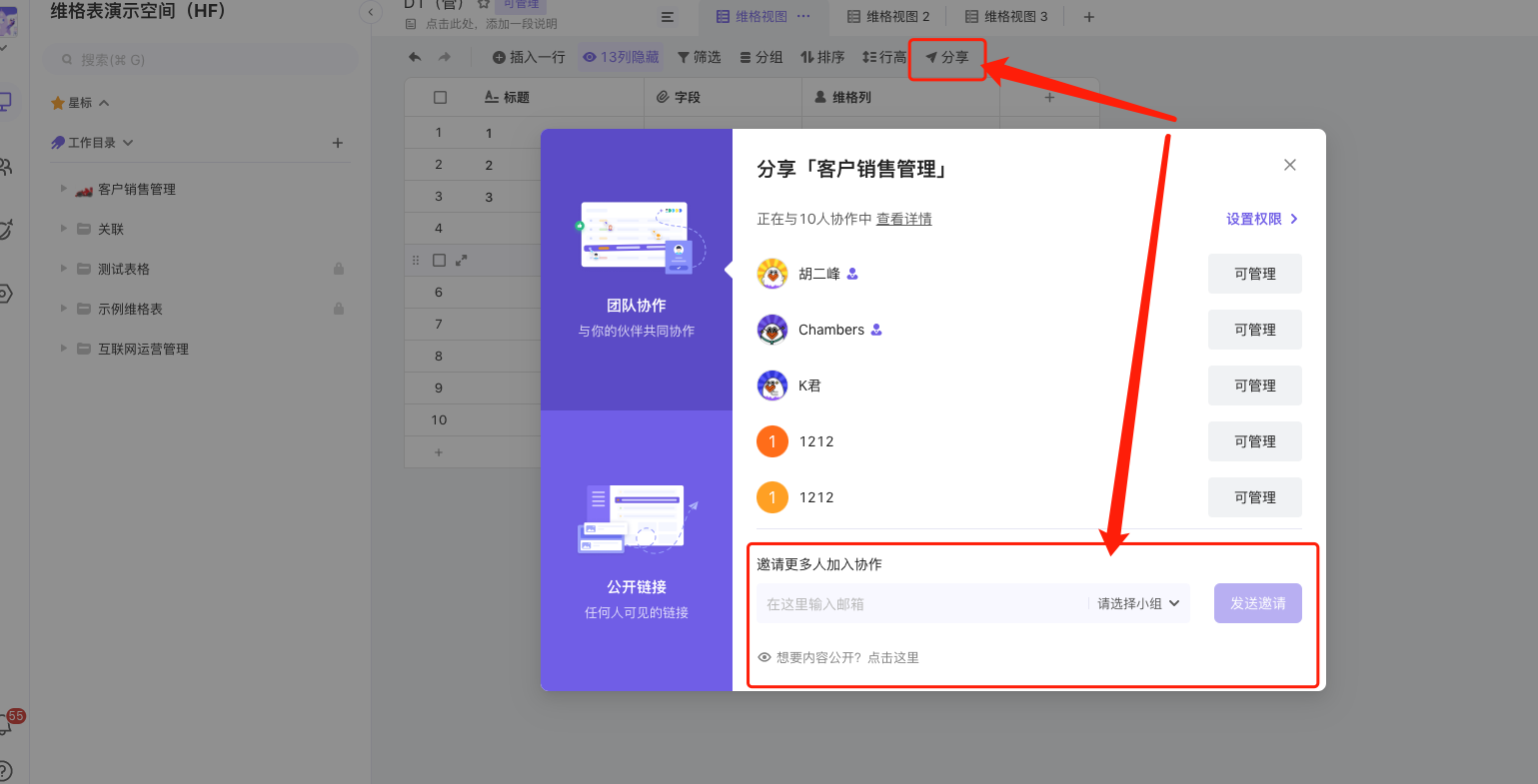Open the 请选择小组 group dropdown

click(x=1139, y=603)
